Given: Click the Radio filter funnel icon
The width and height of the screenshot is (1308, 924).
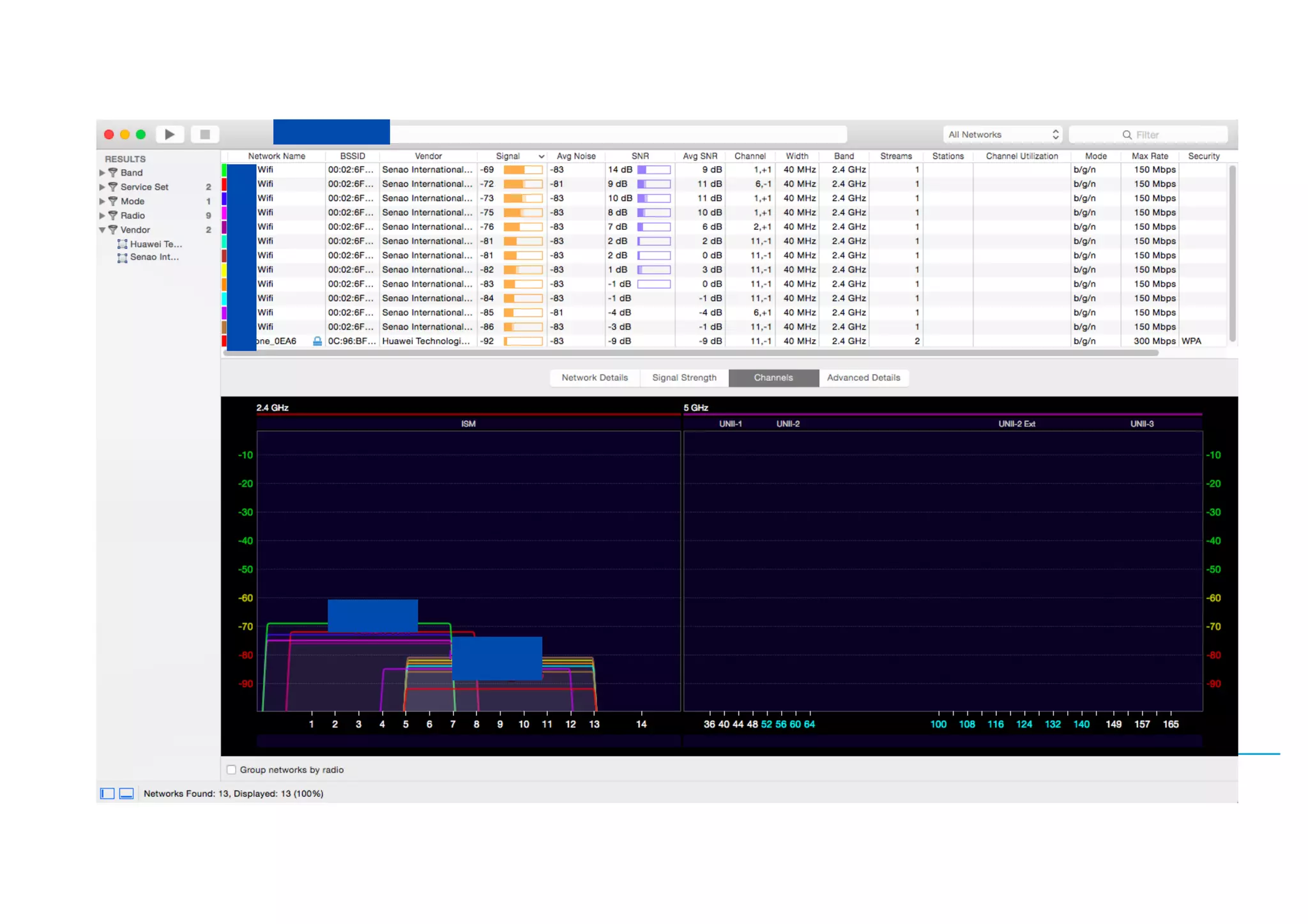Looking at the screenshot, I should tap(113, 215).
